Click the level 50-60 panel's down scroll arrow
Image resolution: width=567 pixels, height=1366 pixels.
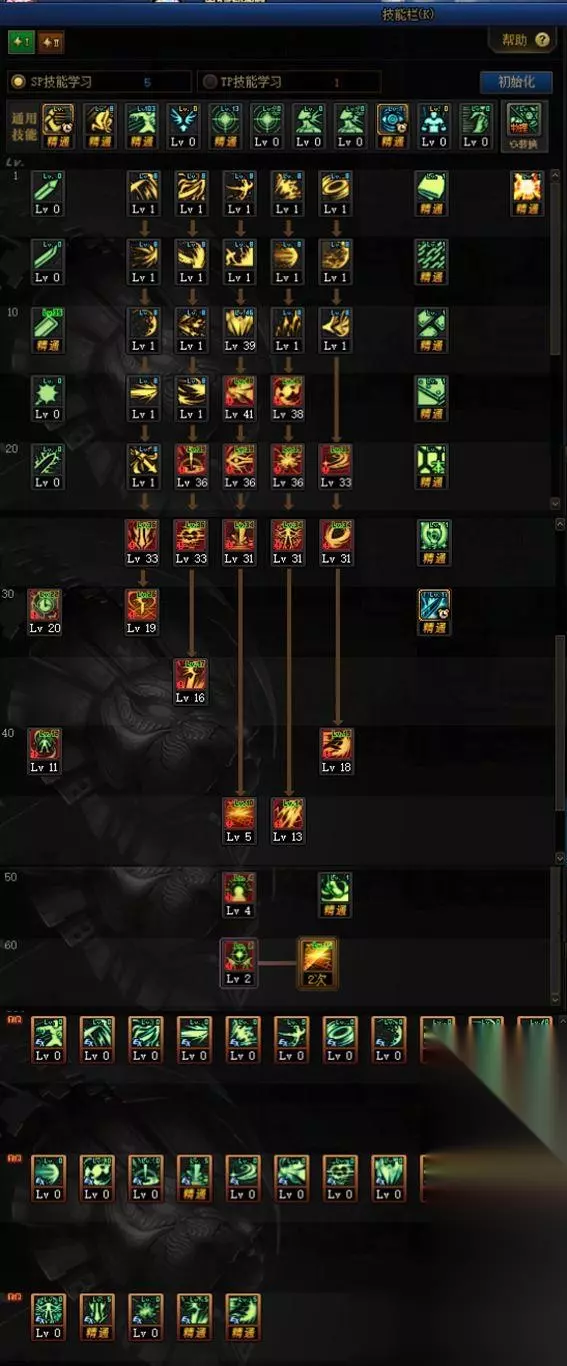558,998
